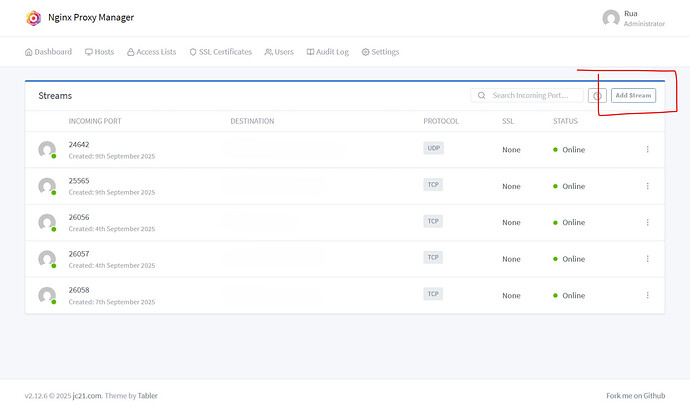Click the Nginx Proxy Manager logo icon
Image resolution: width=690 pixels, height=412 pixels.
click(x=33, y=18)
